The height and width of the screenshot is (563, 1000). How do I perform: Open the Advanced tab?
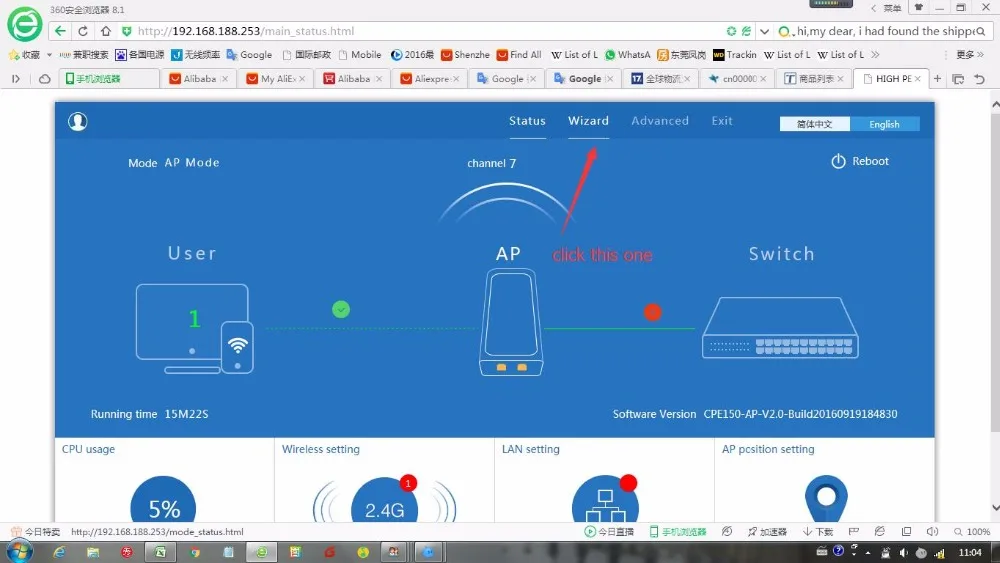[660, 121]
